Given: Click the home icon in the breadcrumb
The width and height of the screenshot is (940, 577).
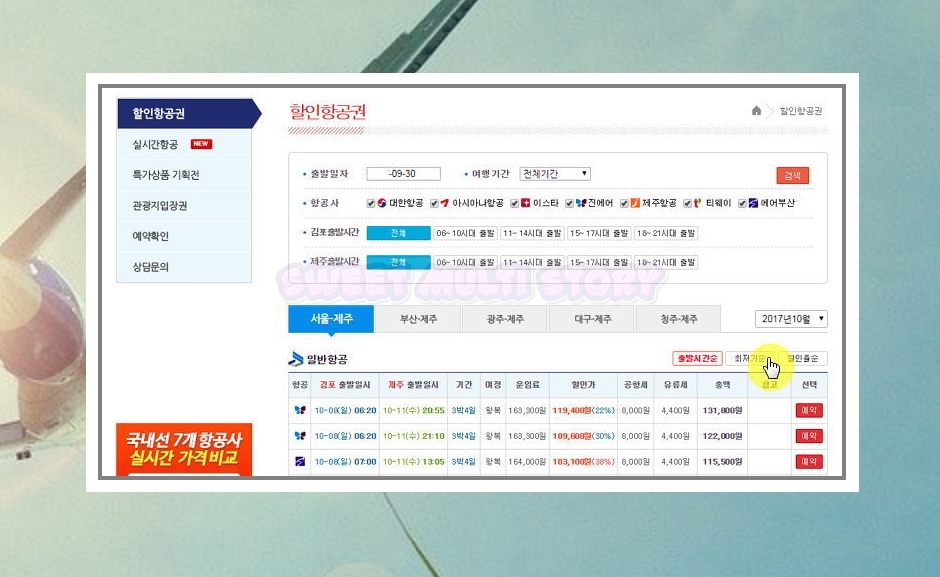Looking at the screenshot, I should [756, 110].
